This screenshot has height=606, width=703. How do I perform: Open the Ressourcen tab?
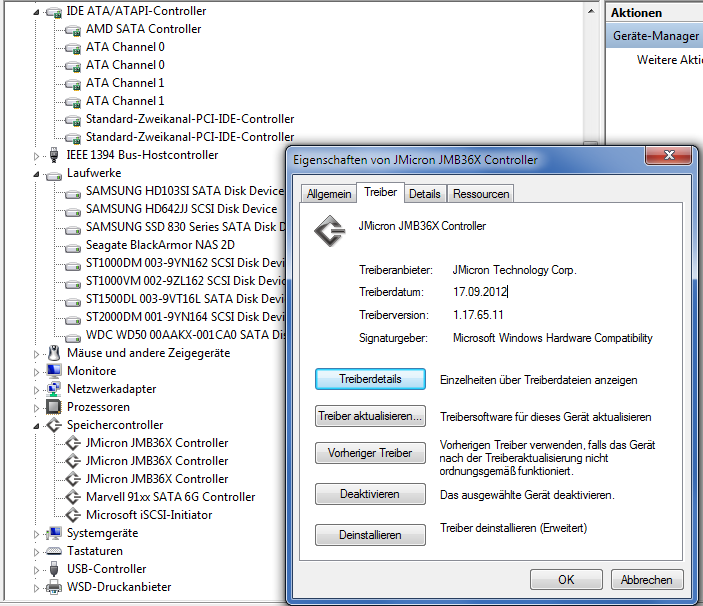[481, 194]
